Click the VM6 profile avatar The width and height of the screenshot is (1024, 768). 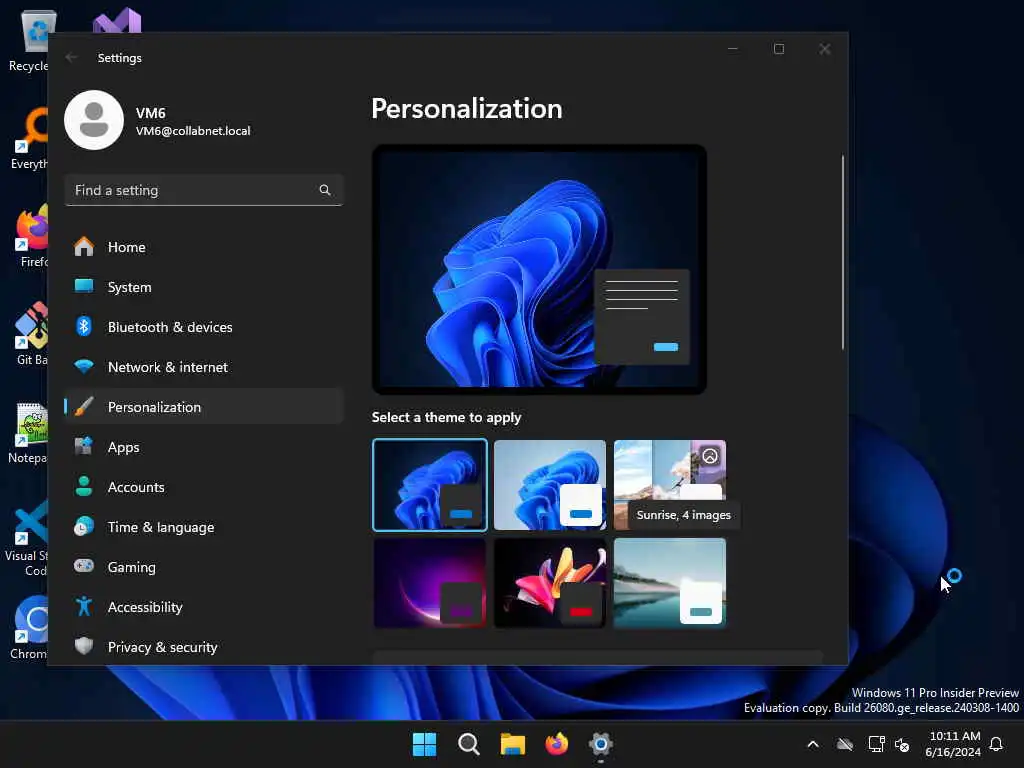click(94, 120)
